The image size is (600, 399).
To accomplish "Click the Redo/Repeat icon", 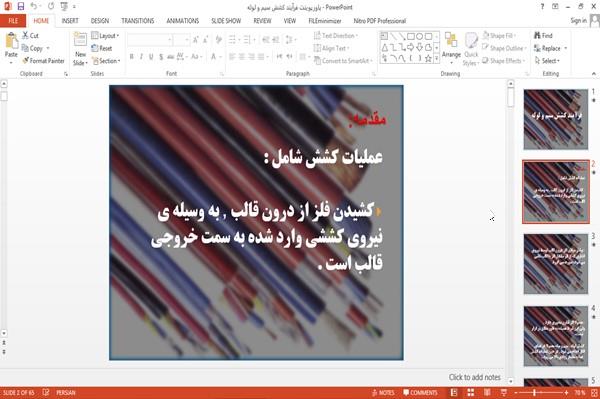I will point(51,7).
